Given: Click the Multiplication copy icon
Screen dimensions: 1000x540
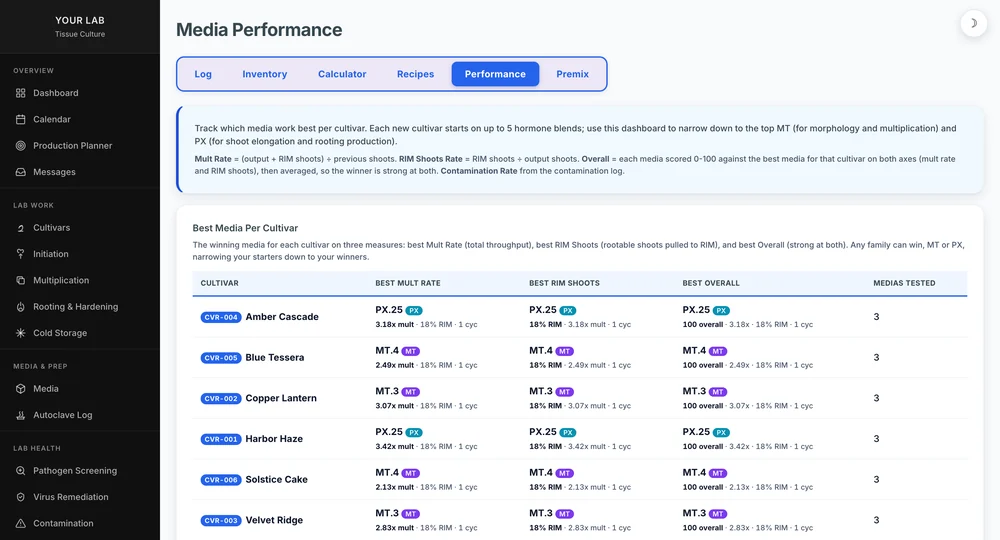Looking at the screenshot, I should (x=20, y=281).
